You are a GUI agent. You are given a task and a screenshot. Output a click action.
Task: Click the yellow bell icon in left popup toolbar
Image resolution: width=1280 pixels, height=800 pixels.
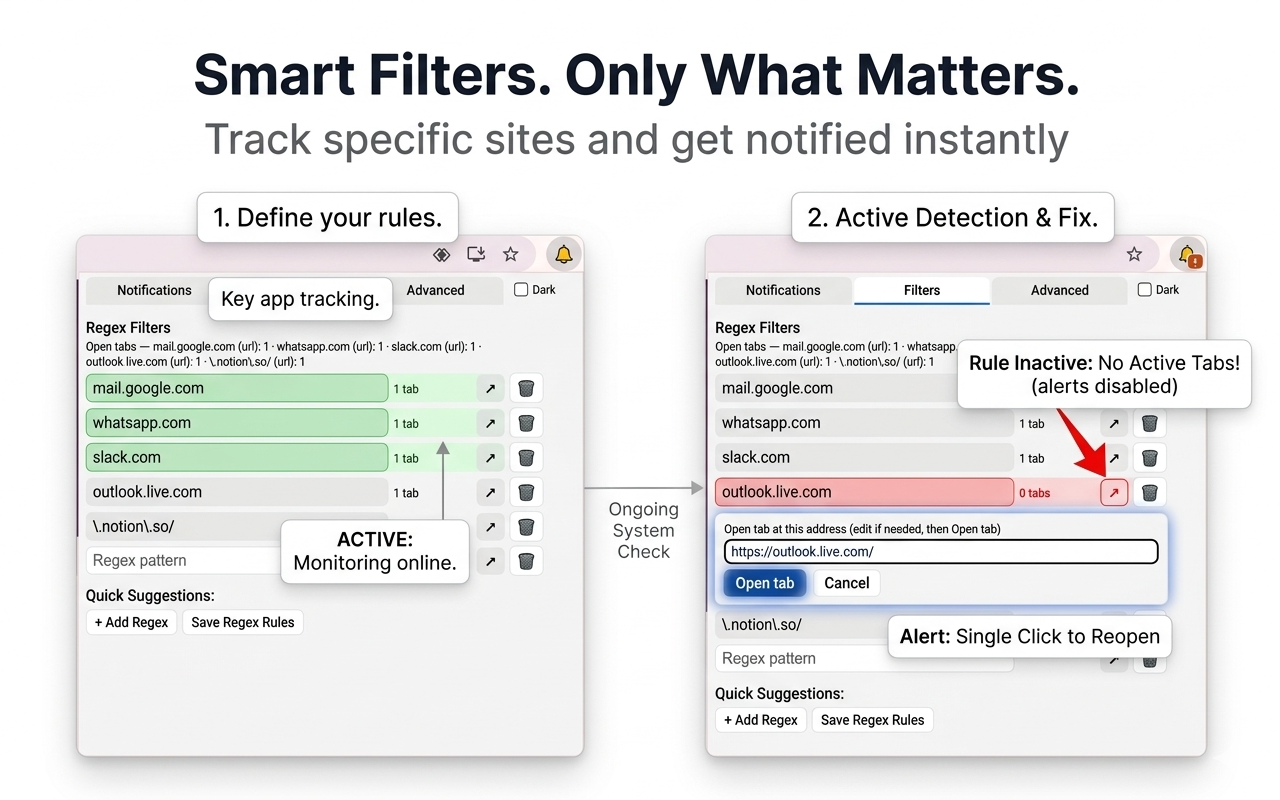pyautogui.click(x=564, y=255)
